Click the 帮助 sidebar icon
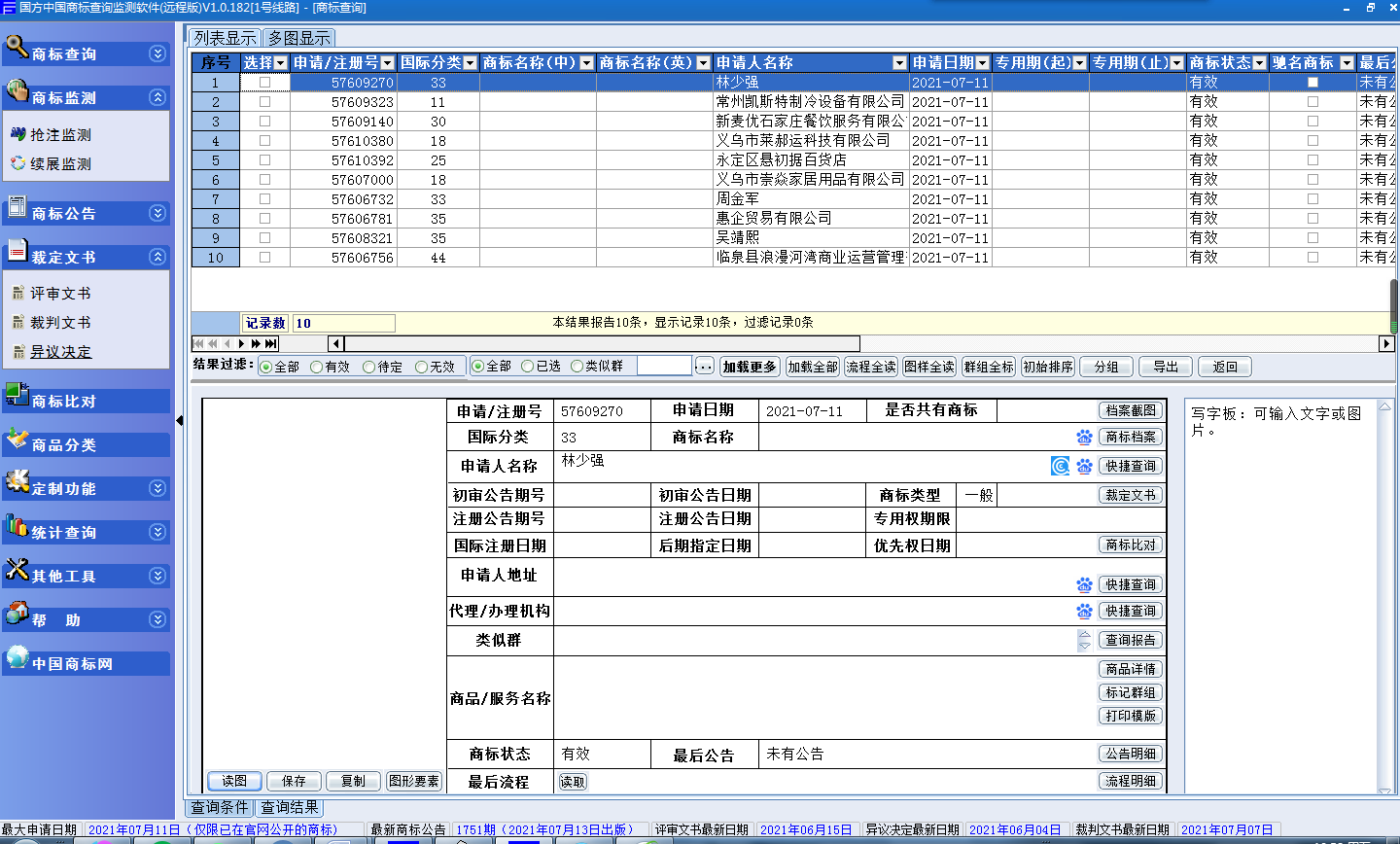1400x844 pixels. click(17, 613)
